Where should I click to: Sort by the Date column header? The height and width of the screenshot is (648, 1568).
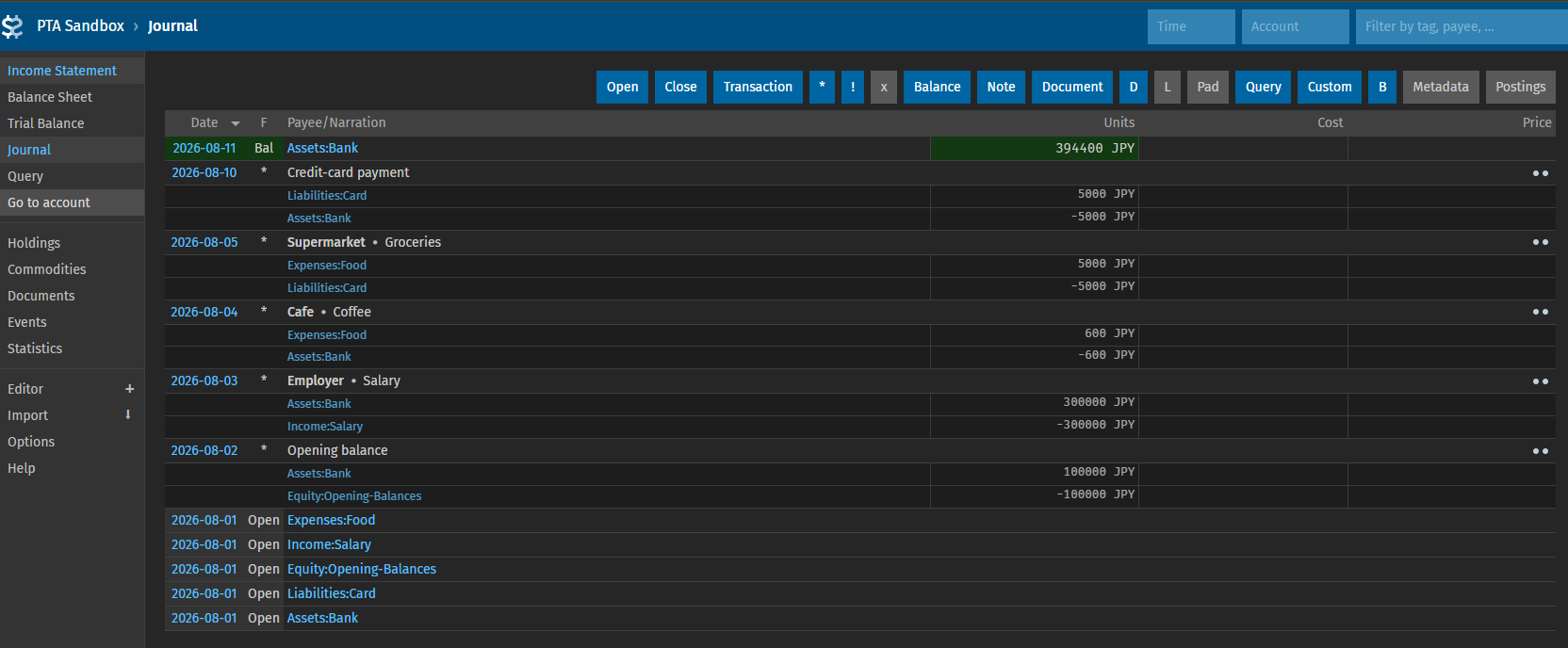point(205,122)
